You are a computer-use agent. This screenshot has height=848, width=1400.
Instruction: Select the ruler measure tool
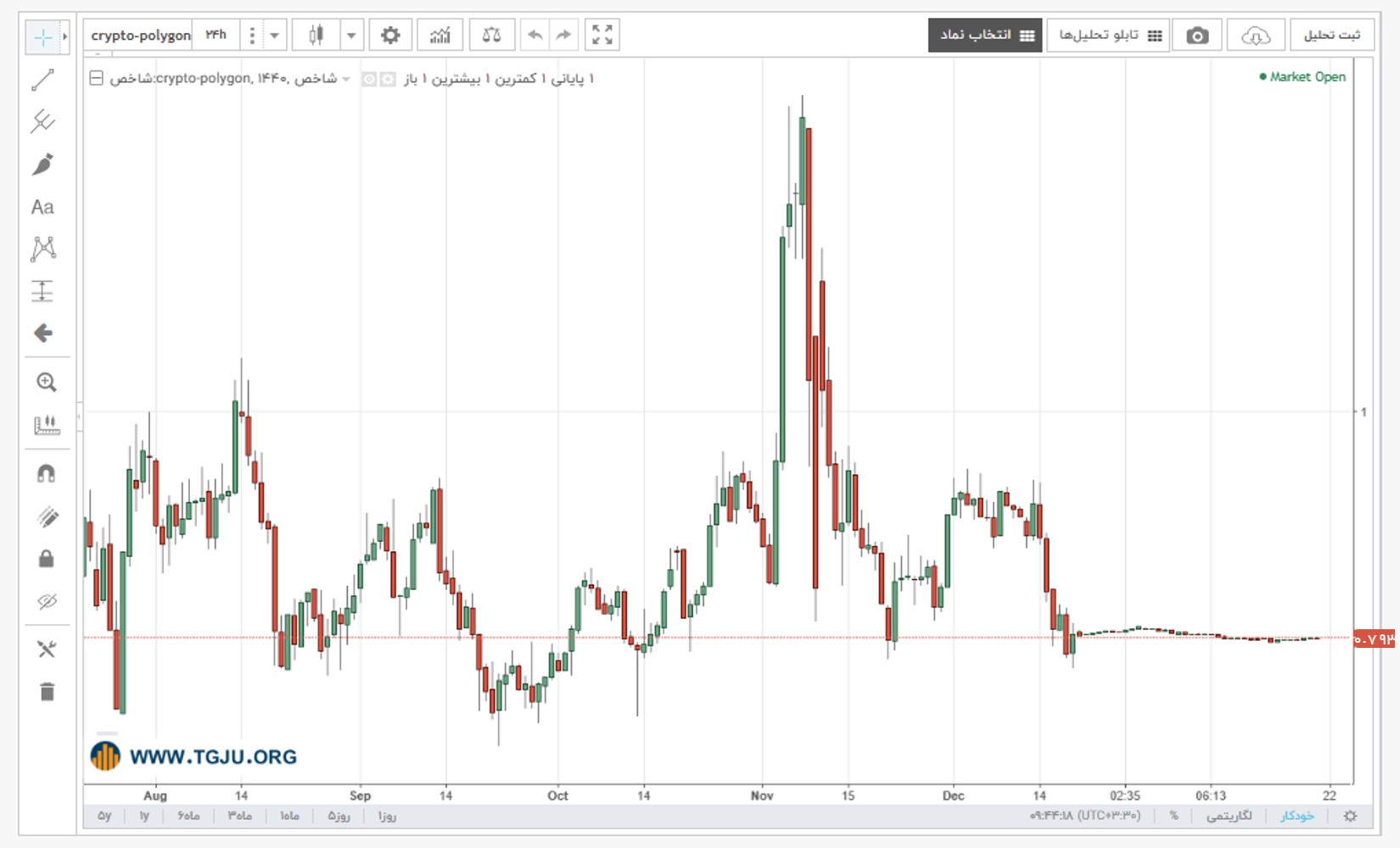coord(47,425)
